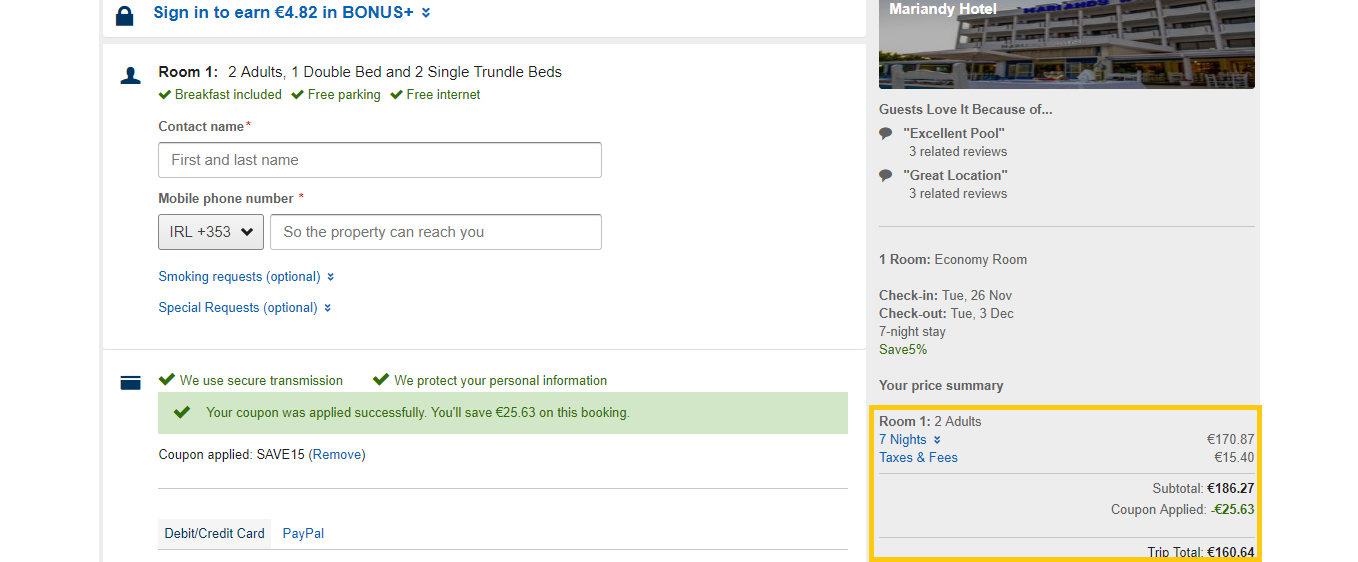This screenshot has height=562, width=1358.
Task: Expand the 7 Nights price breakdown
Action: pos(910,440)
